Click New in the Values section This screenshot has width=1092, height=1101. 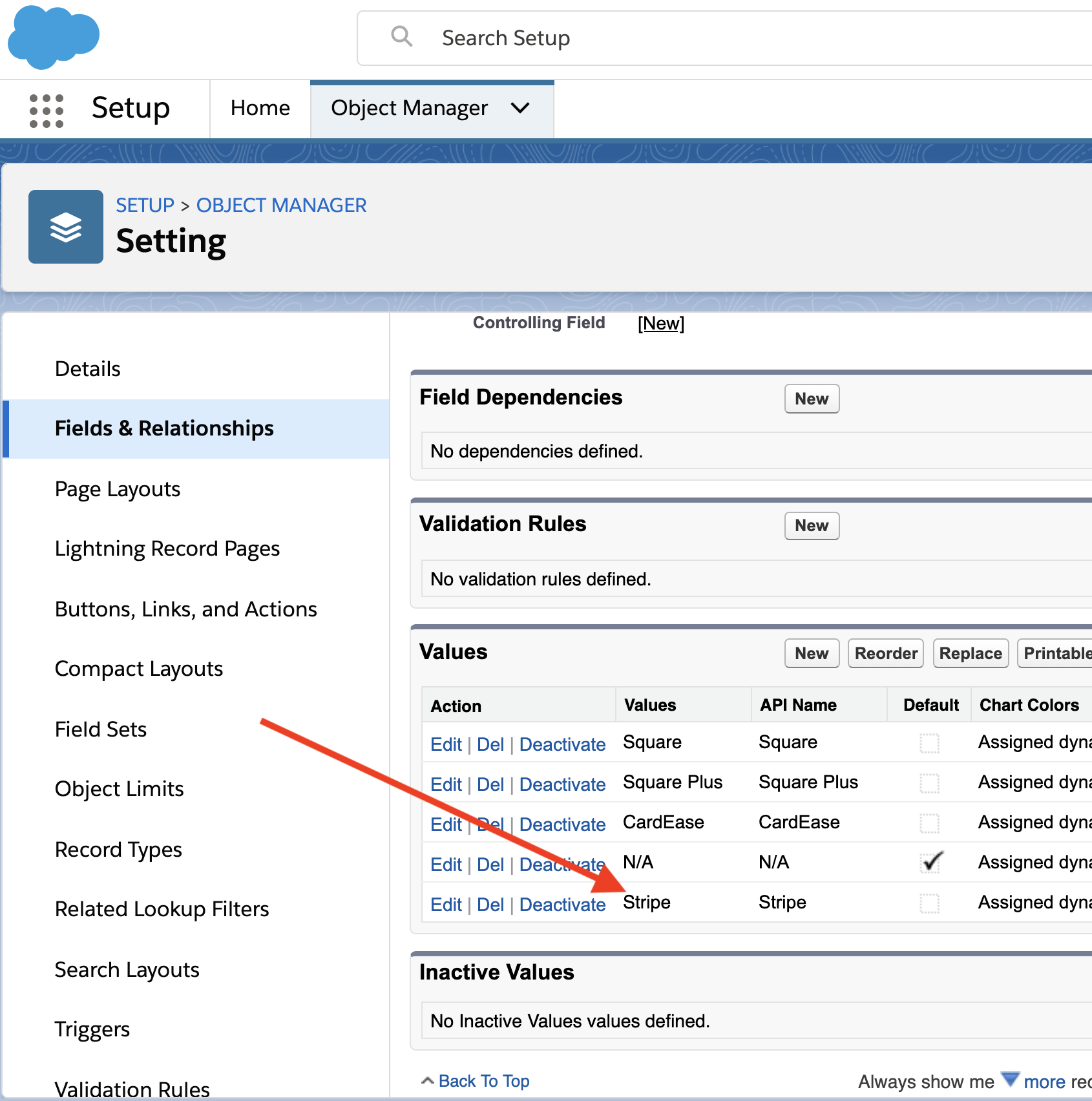[812, 653]
